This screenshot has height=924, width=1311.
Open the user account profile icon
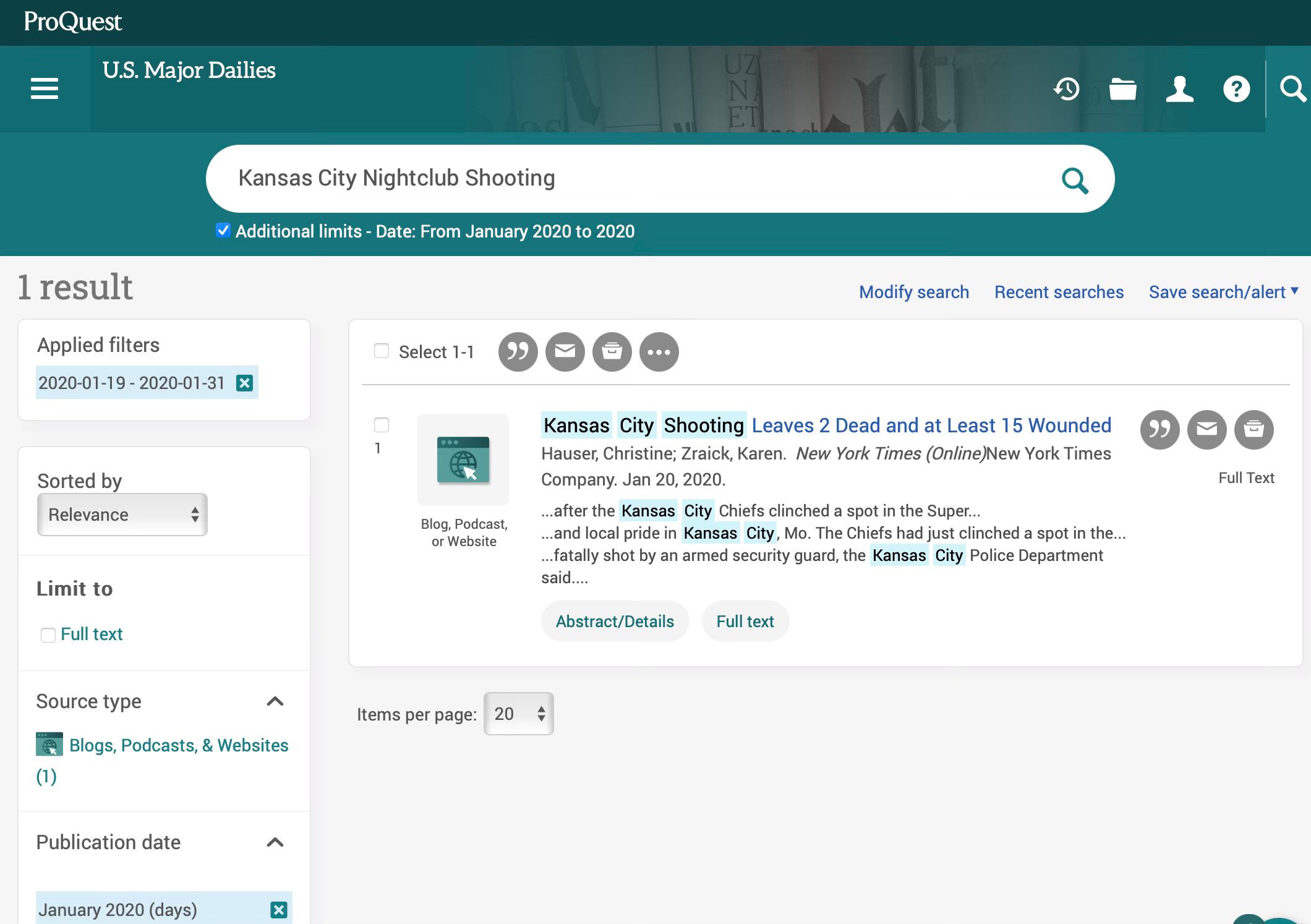(1179, 88)
